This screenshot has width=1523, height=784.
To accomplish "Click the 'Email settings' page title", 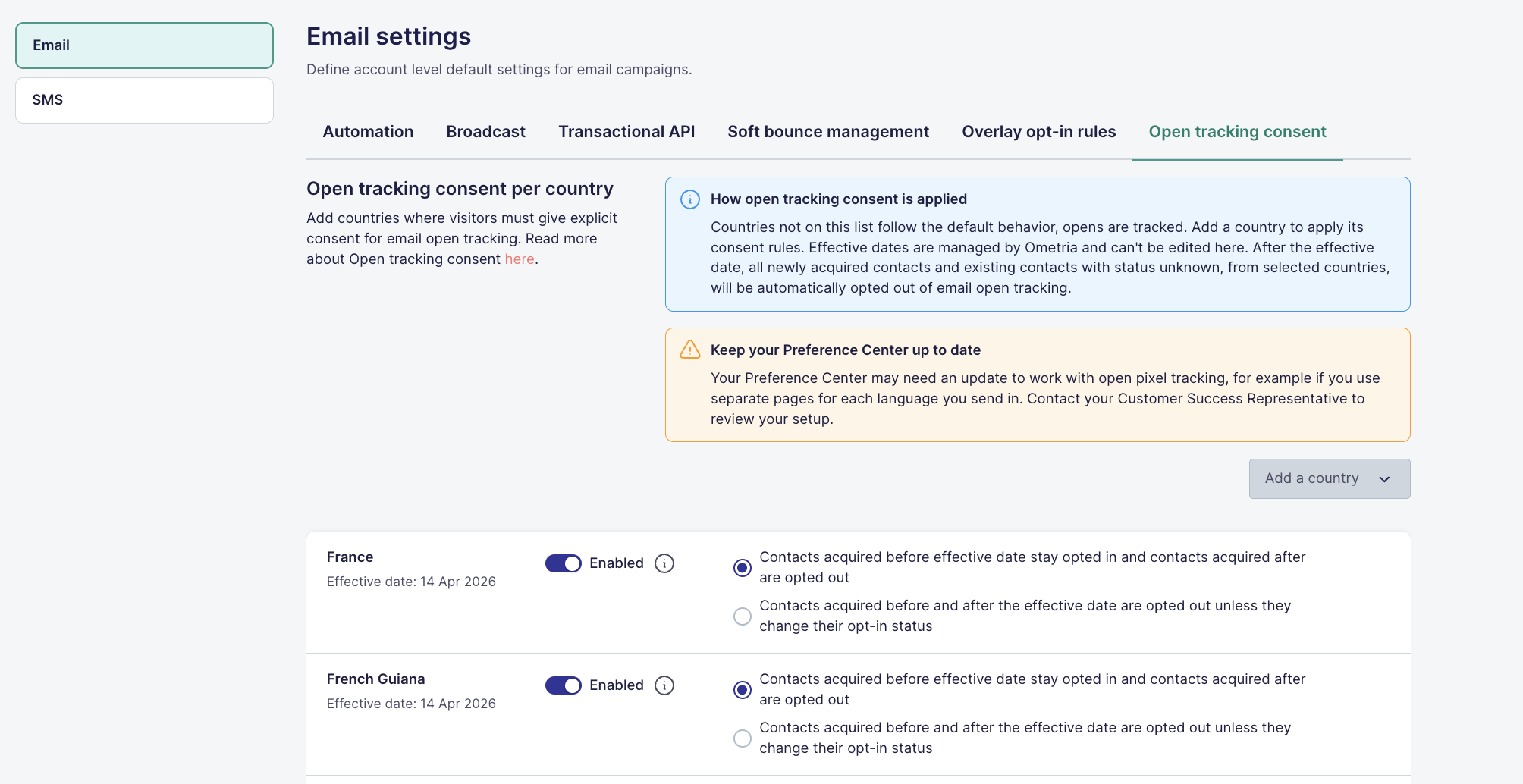I will pos(388,36).
